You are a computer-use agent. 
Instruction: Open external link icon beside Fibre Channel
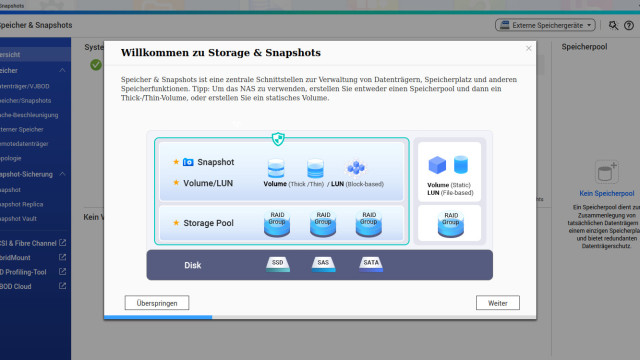point(62,242)
